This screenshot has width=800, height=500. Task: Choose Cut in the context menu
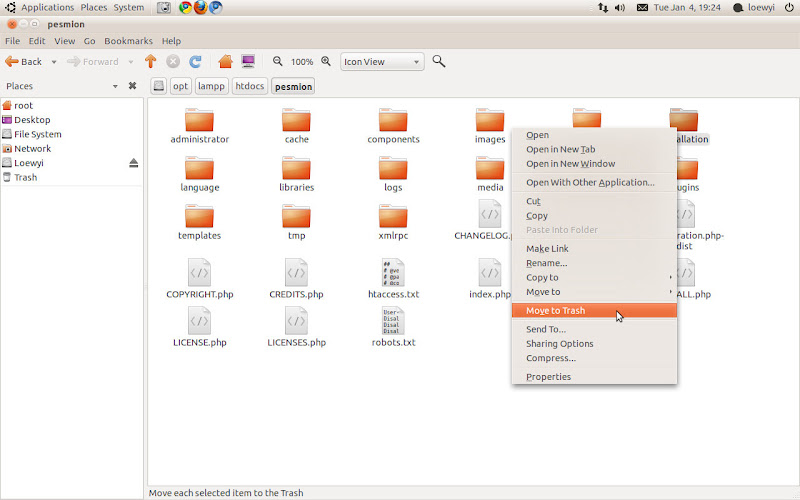tap(594, 201)
